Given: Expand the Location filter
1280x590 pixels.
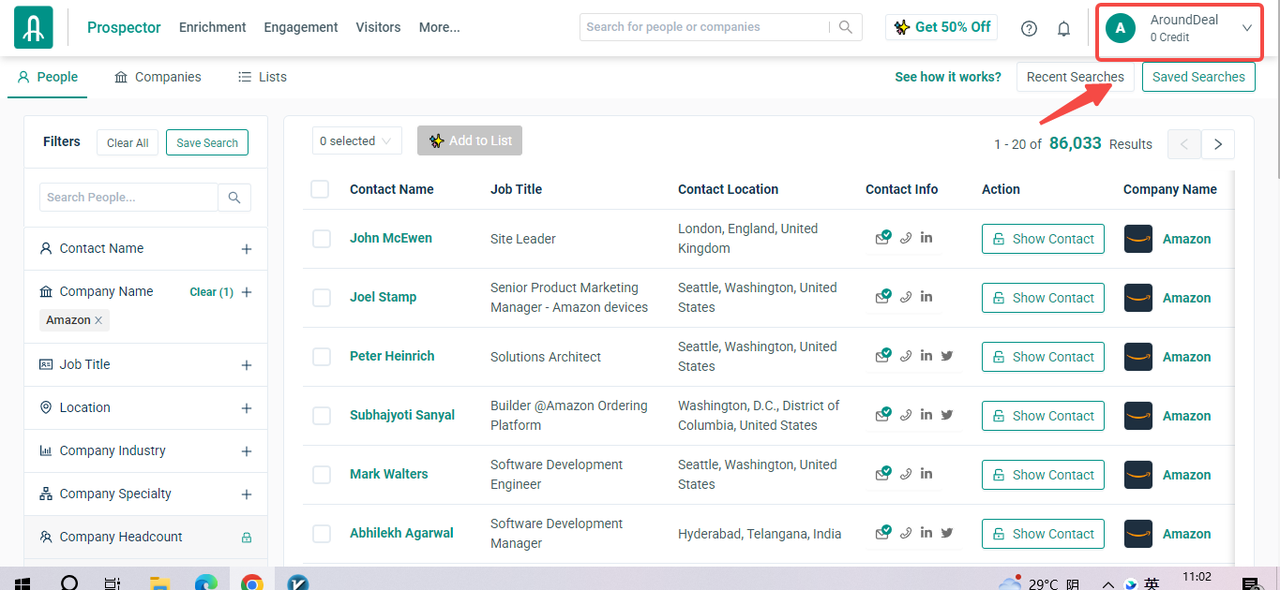Looking at the screenshot, I should (246, 408).
